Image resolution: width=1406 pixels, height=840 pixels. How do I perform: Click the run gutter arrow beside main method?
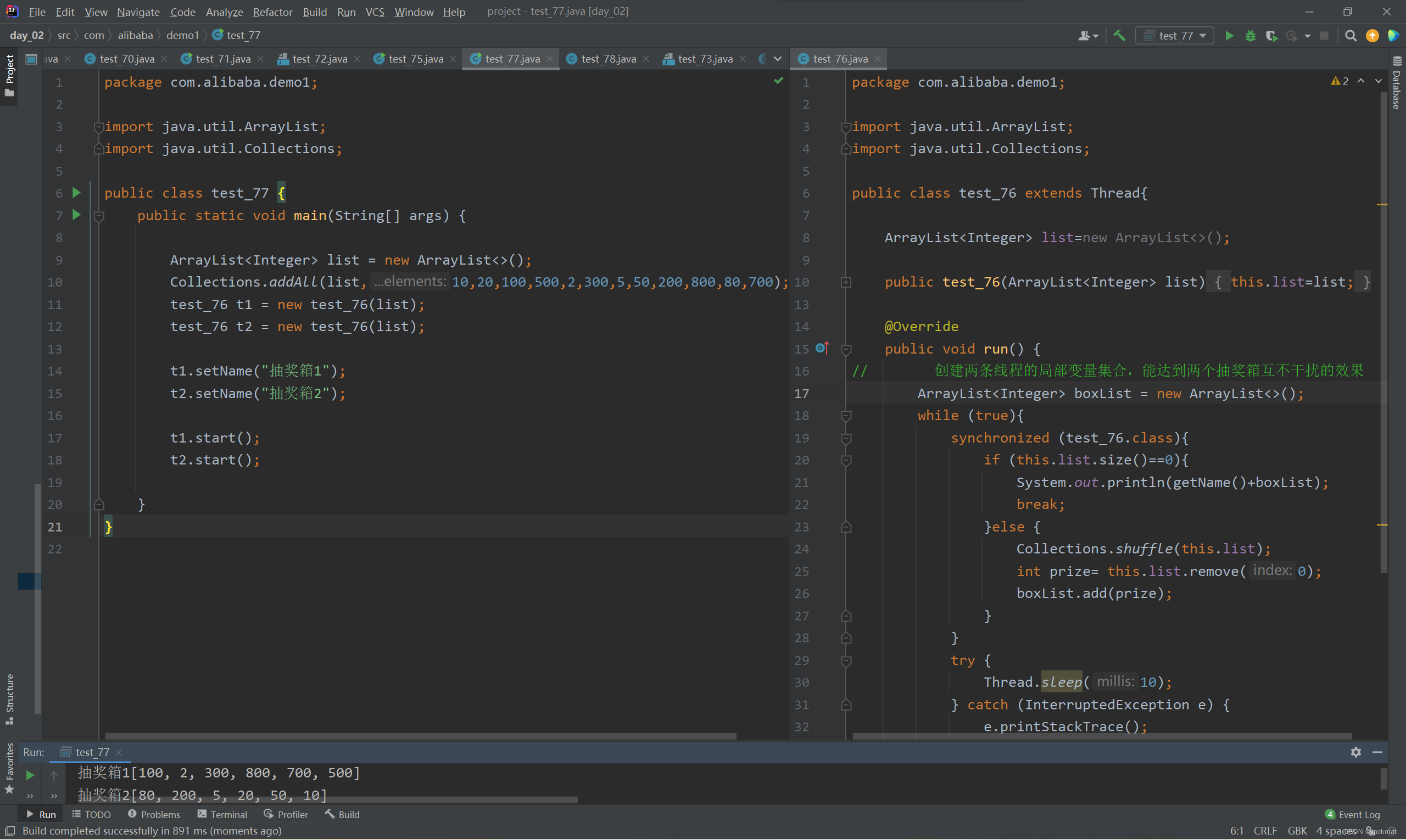tap(76, 215)
